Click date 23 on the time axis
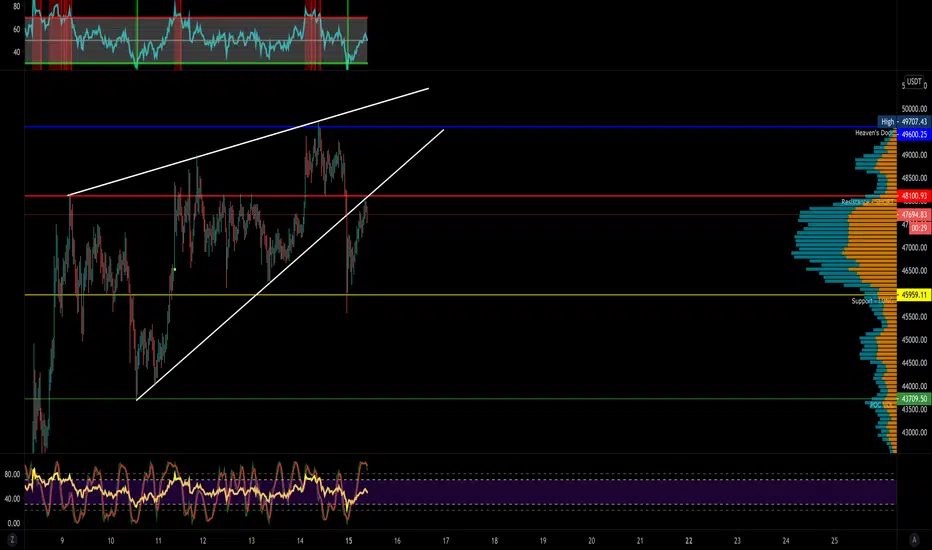 pyautogui.click(x=737, y=540)
